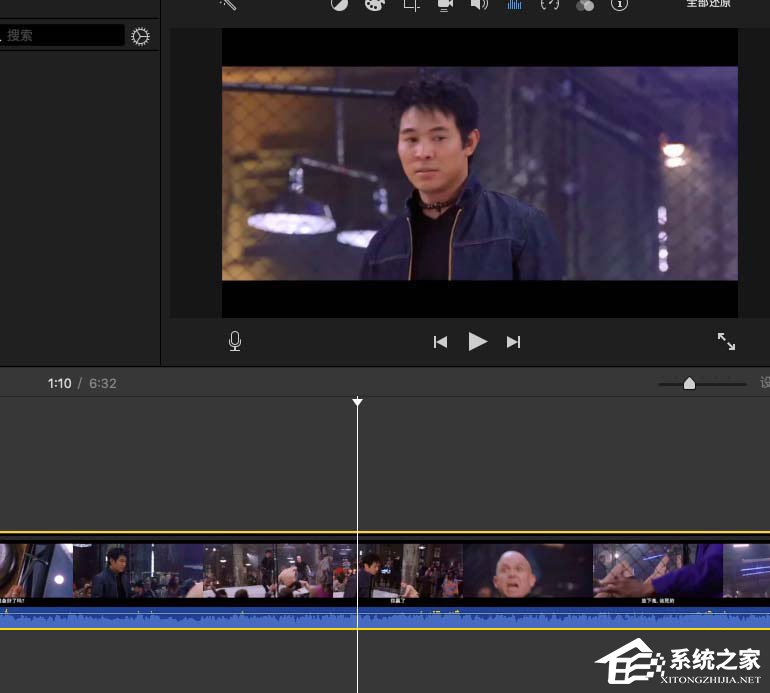Open browser settings gear next to search
This screenshot has height=693, width=770.
[140, 36]
